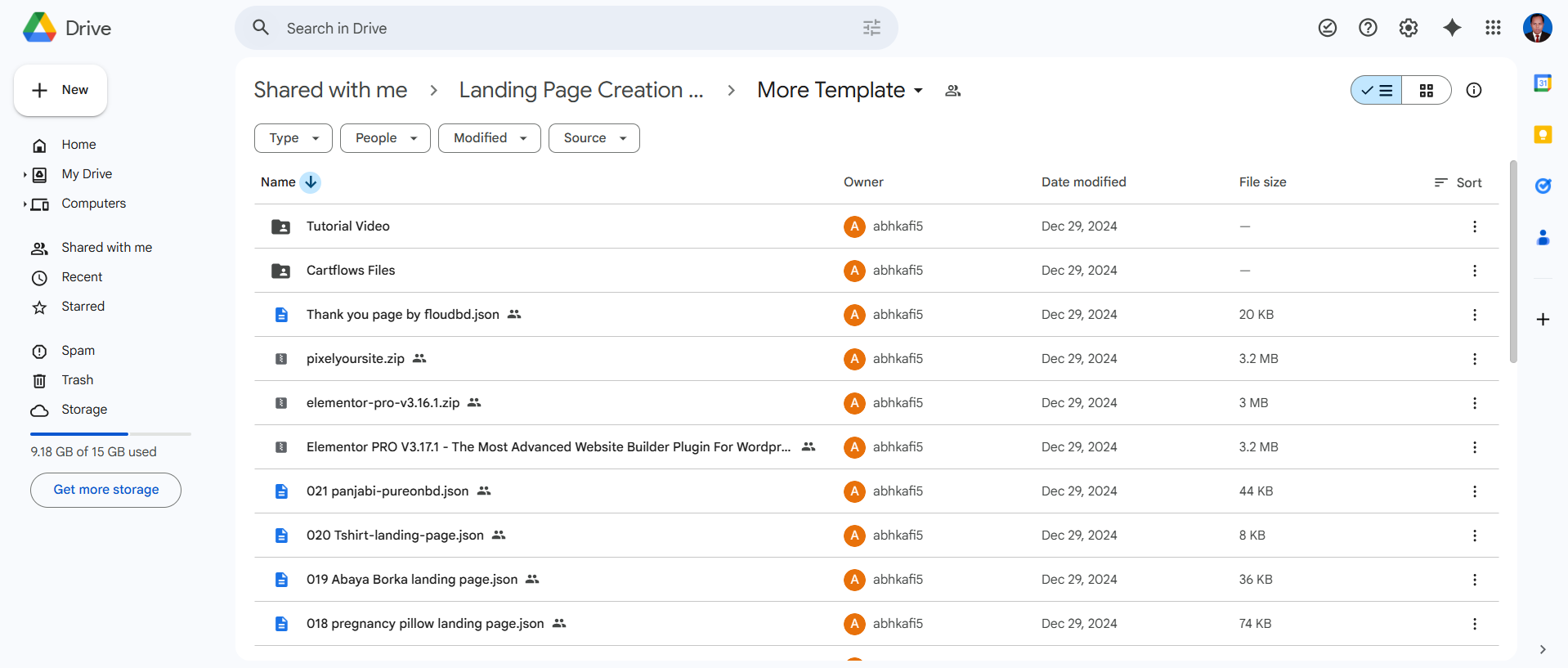1568x668 pixels.
Task: Open the Modified filter dropdown
Action: (489, 138)
